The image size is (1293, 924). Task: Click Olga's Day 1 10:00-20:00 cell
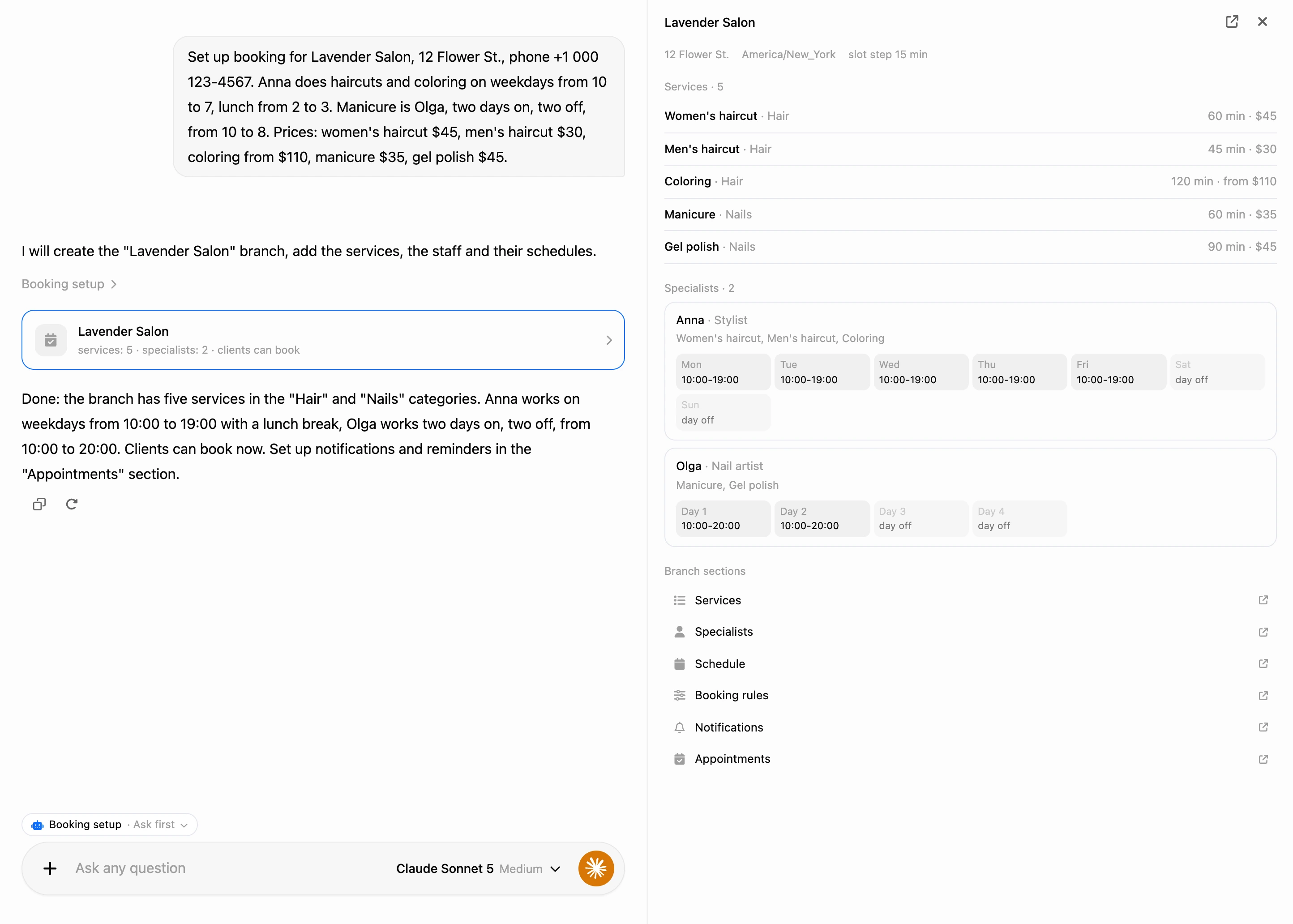723,519
